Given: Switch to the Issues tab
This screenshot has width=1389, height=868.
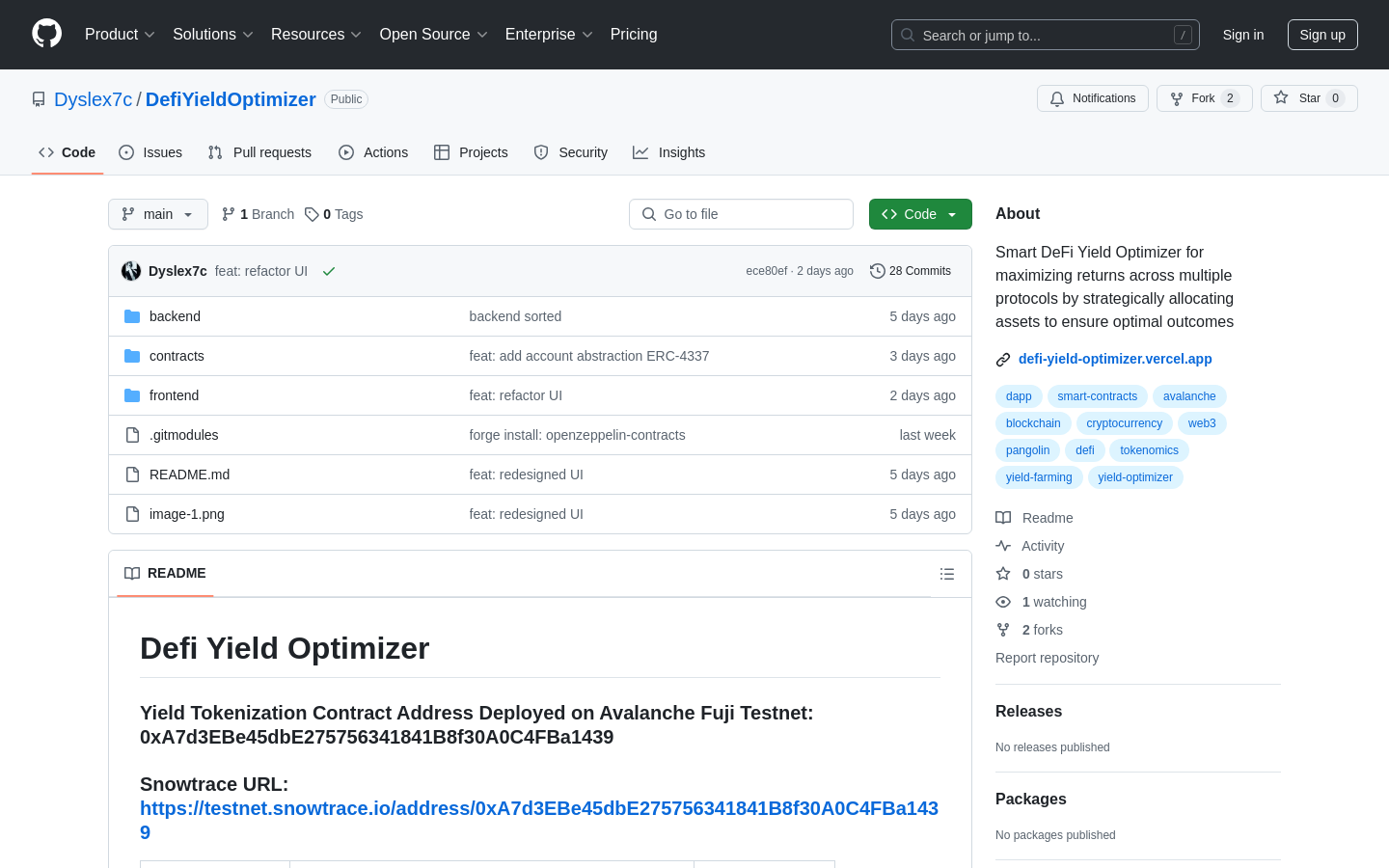Looking at the screenshot, I should [150, 152].
